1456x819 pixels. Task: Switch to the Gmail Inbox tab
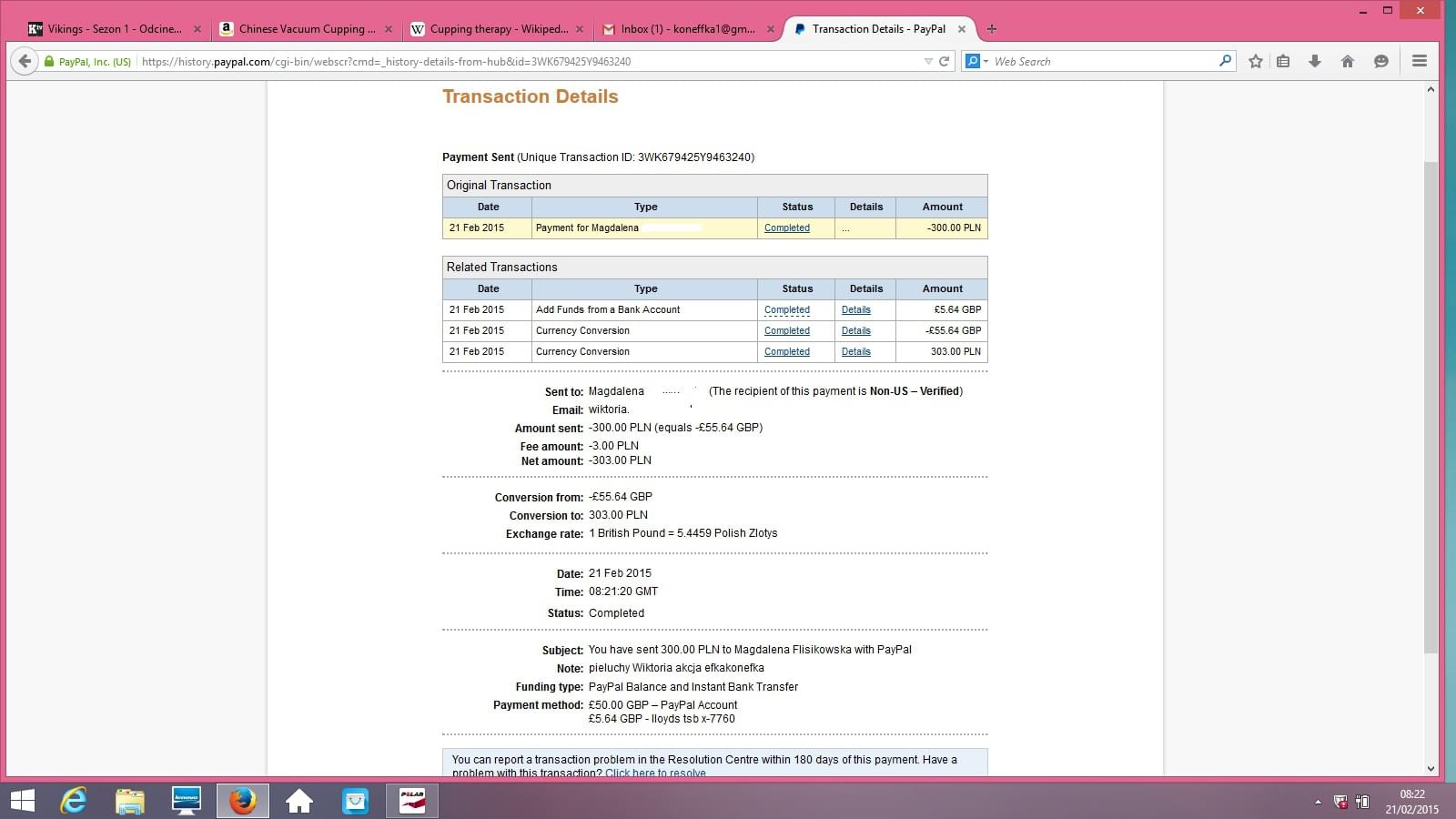pyautogui.click(x=688, y=29)
